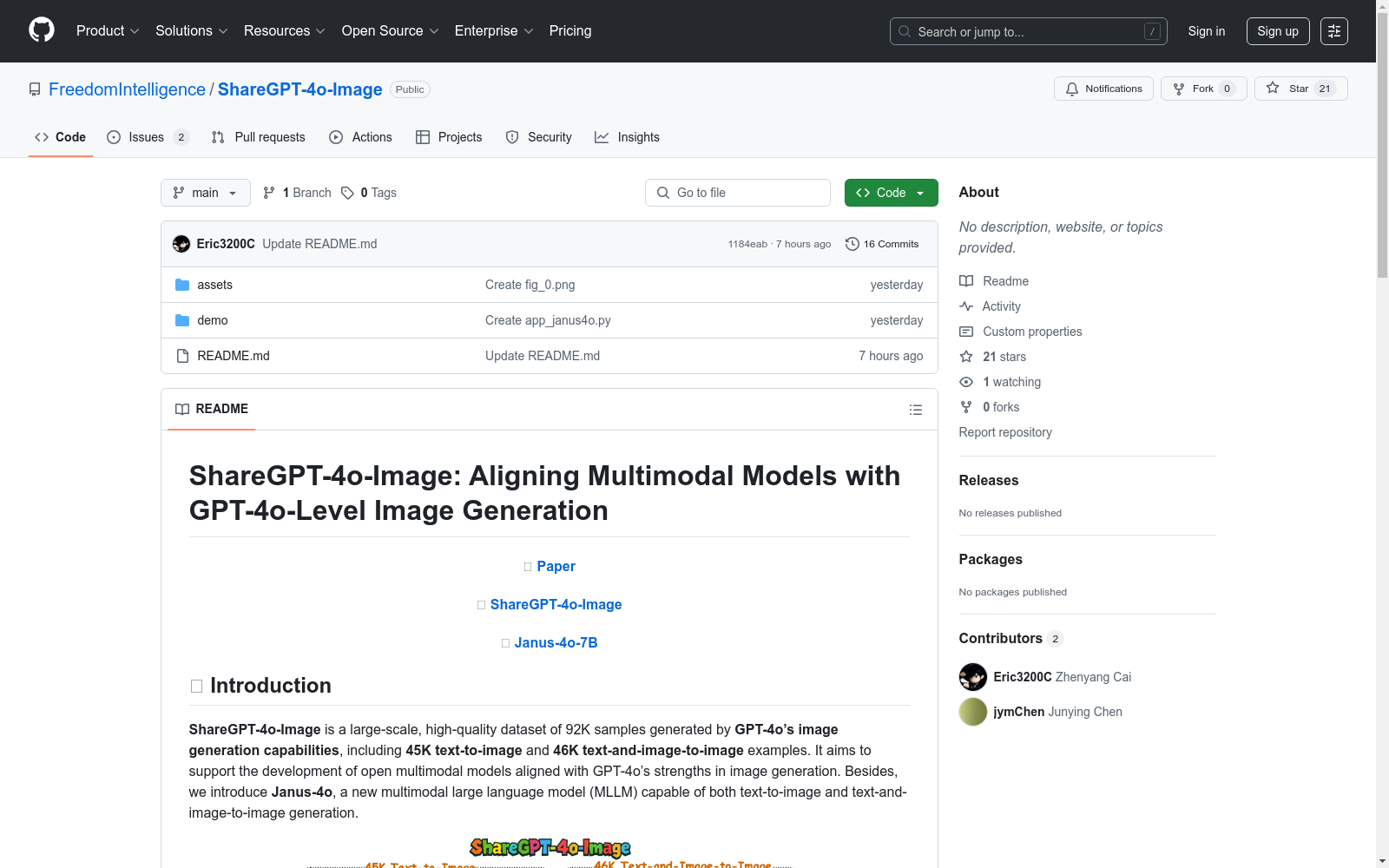This screenshot has height=868, width=1389.
Task: Click the GitHub logo icon
Action: (42, 30)
